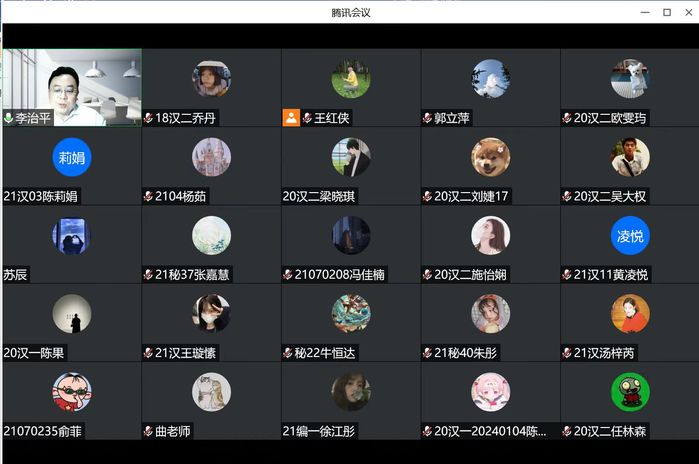699x464 pixels.
Task: Click muted mic icon beside 20汉二任林森
Action: pyautogui.click(x=567, y=431)
